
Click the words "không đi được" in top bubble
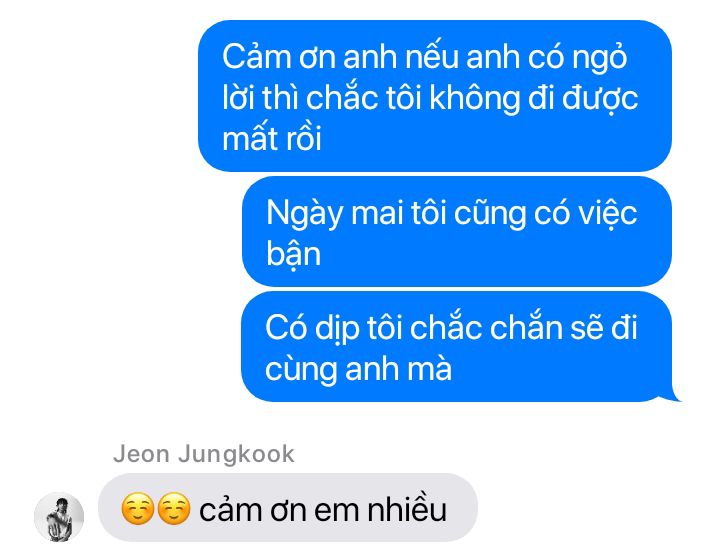click(534, 98)
